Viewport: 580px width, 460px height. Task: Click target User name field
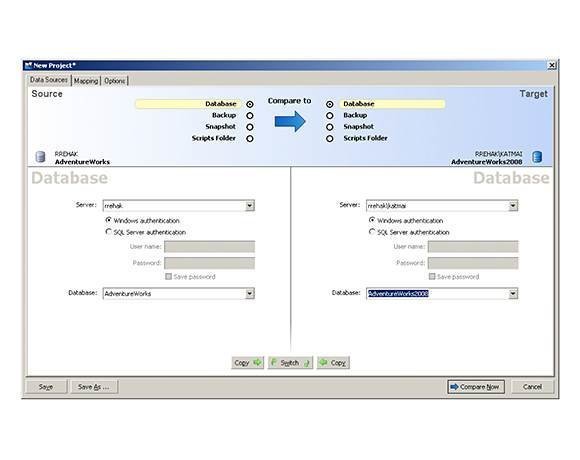473,247
